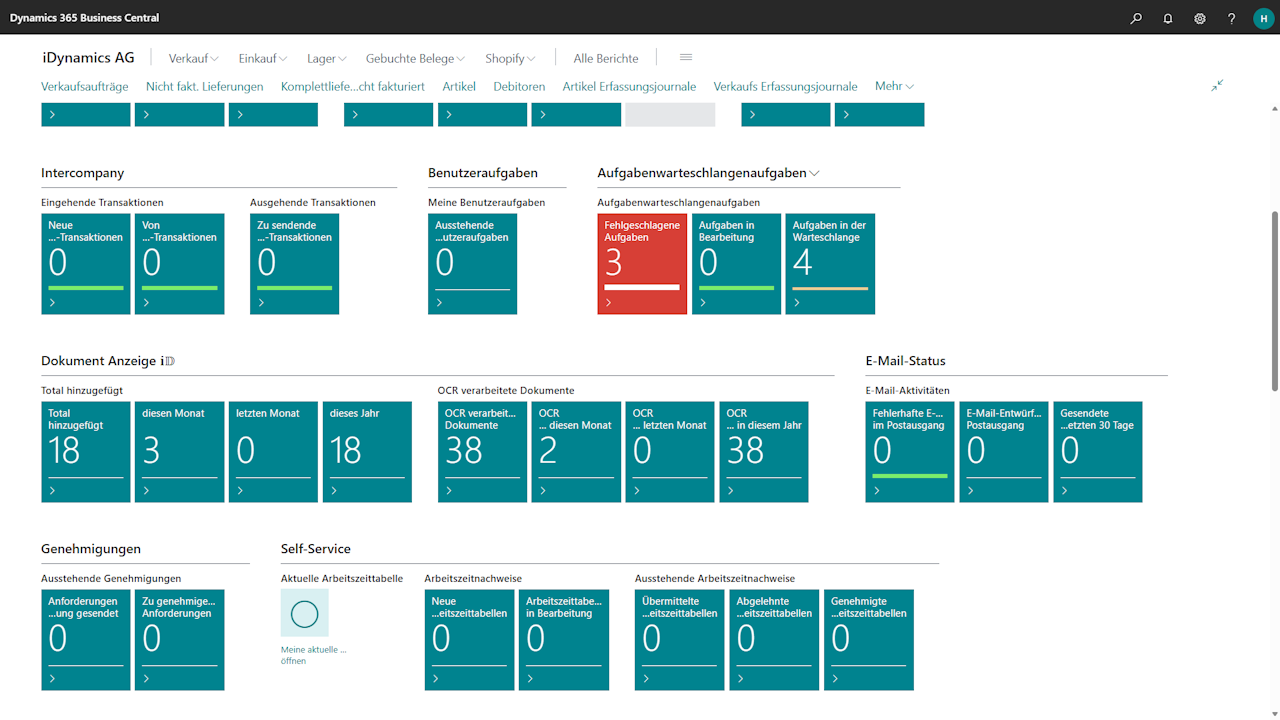Open the Debitoren link
This screenshot has height=720, width=1280.
click(519, 87)
